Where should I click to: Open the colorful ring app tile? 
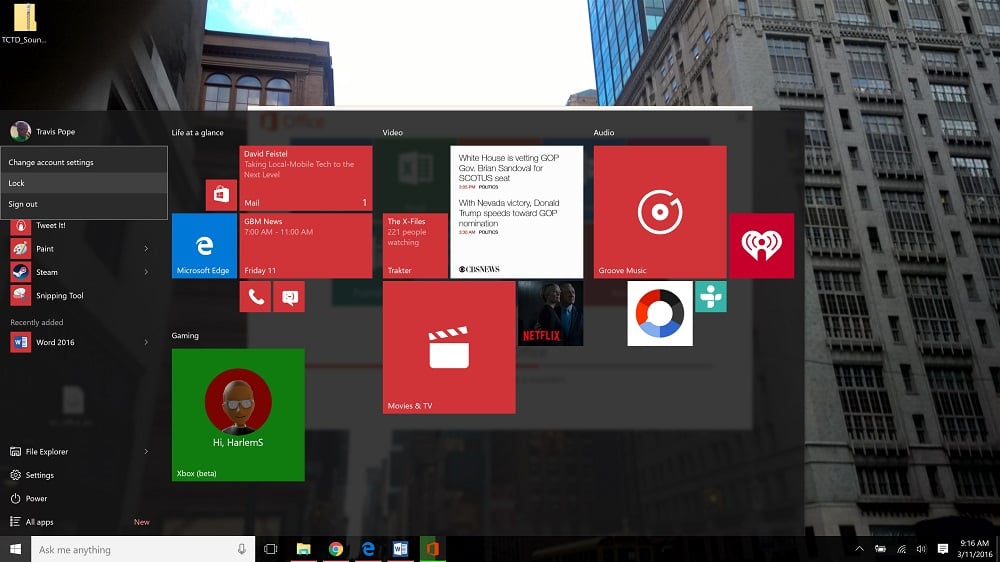point(660,313)
